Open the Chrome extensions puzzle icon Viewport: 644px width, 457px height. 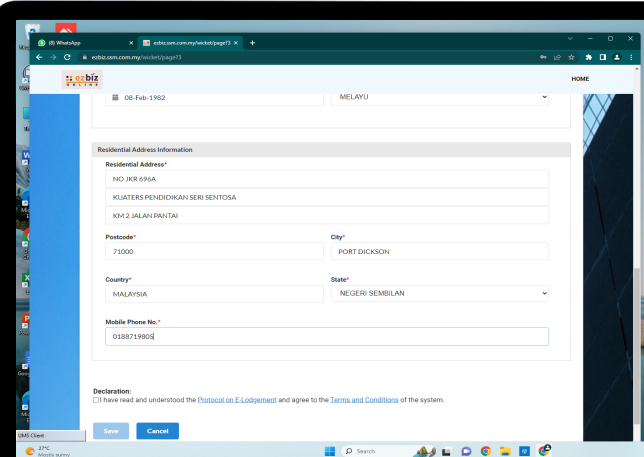pos(589,57)
